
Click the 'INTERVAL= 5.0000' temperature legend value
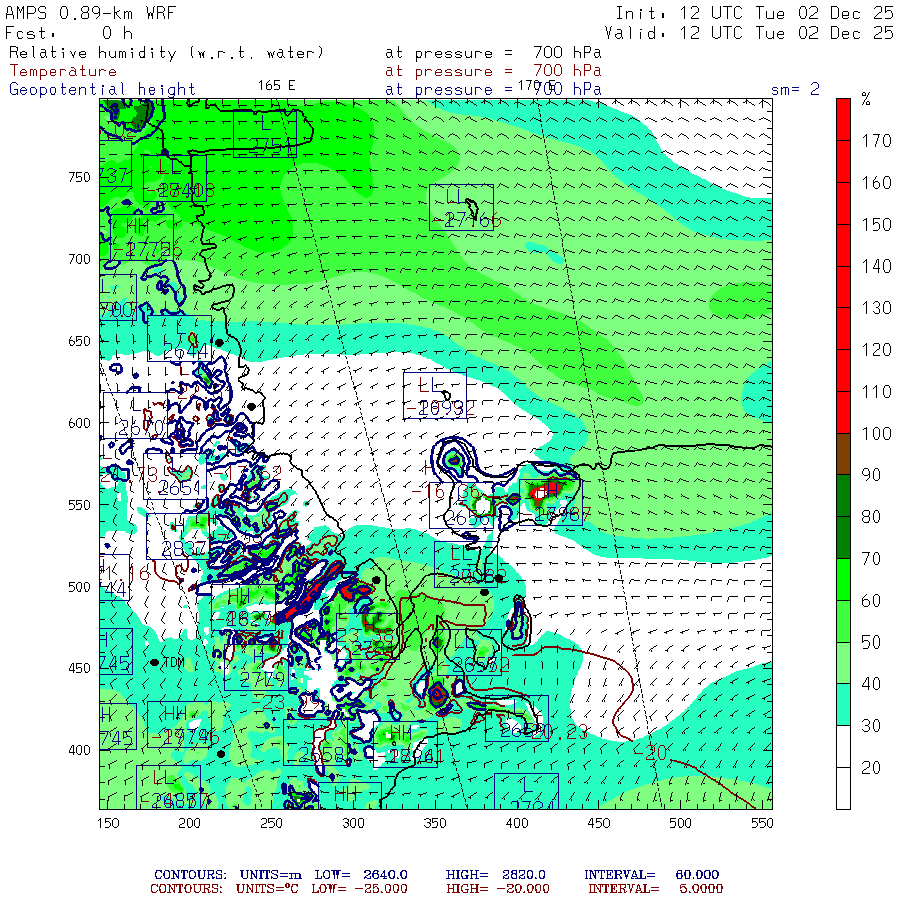[x=656, y=889]
